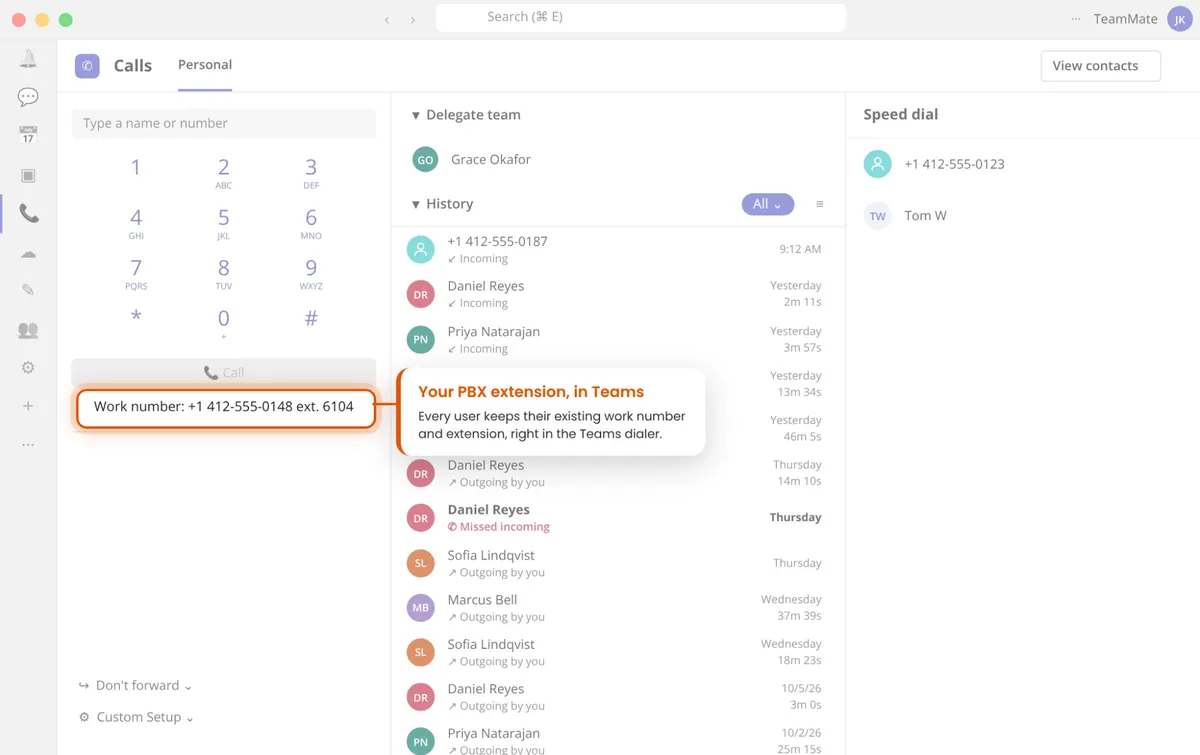1200x755 pixels.
Task: Dial 7 PQRS on the keypad
Action: coord(136,273)
